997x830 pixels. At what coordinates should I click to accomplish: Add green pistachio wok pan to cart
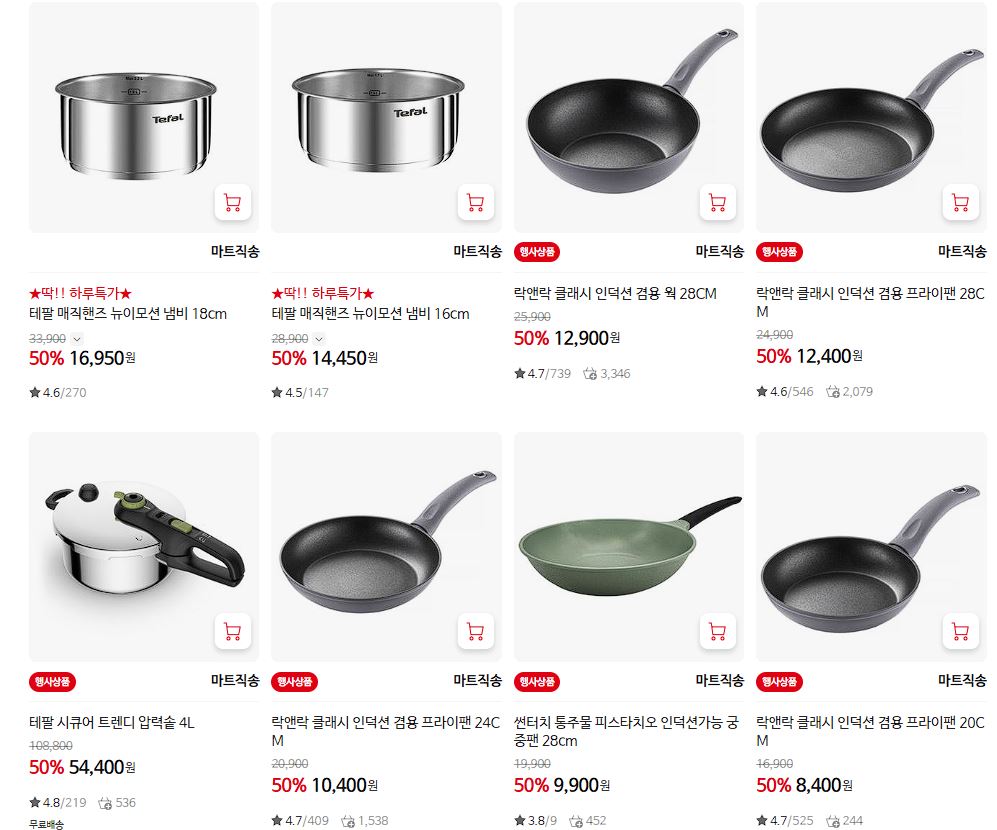point(718,631)
